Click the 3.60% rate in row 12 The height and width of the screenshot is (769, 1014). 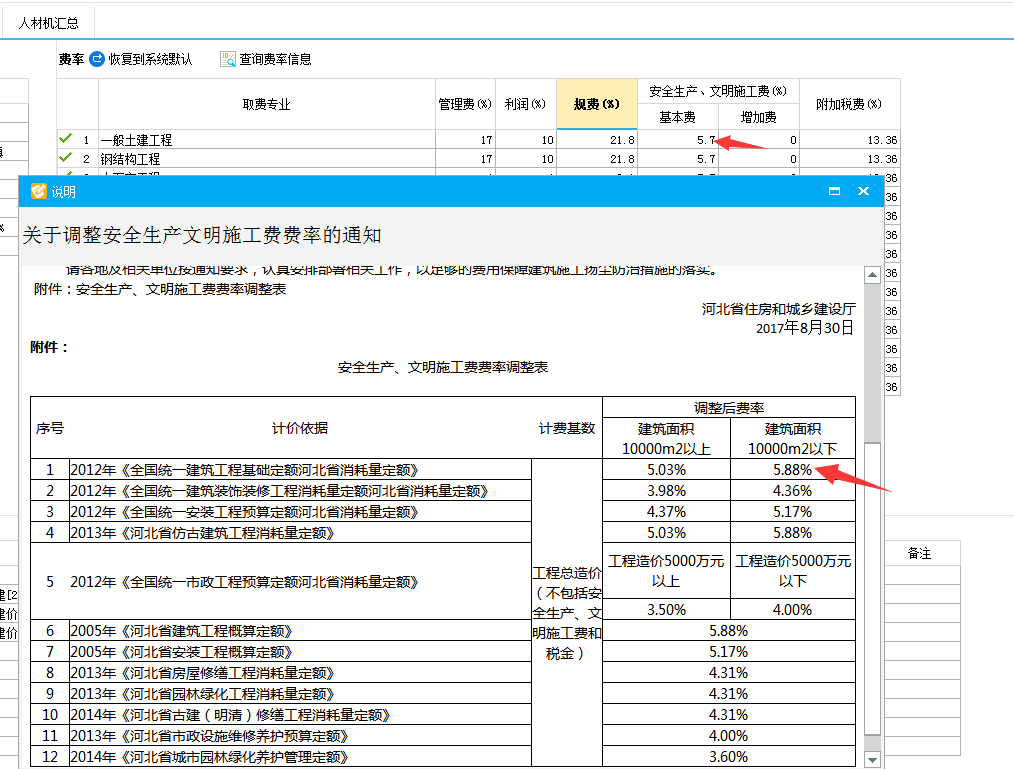click(728, 757)
